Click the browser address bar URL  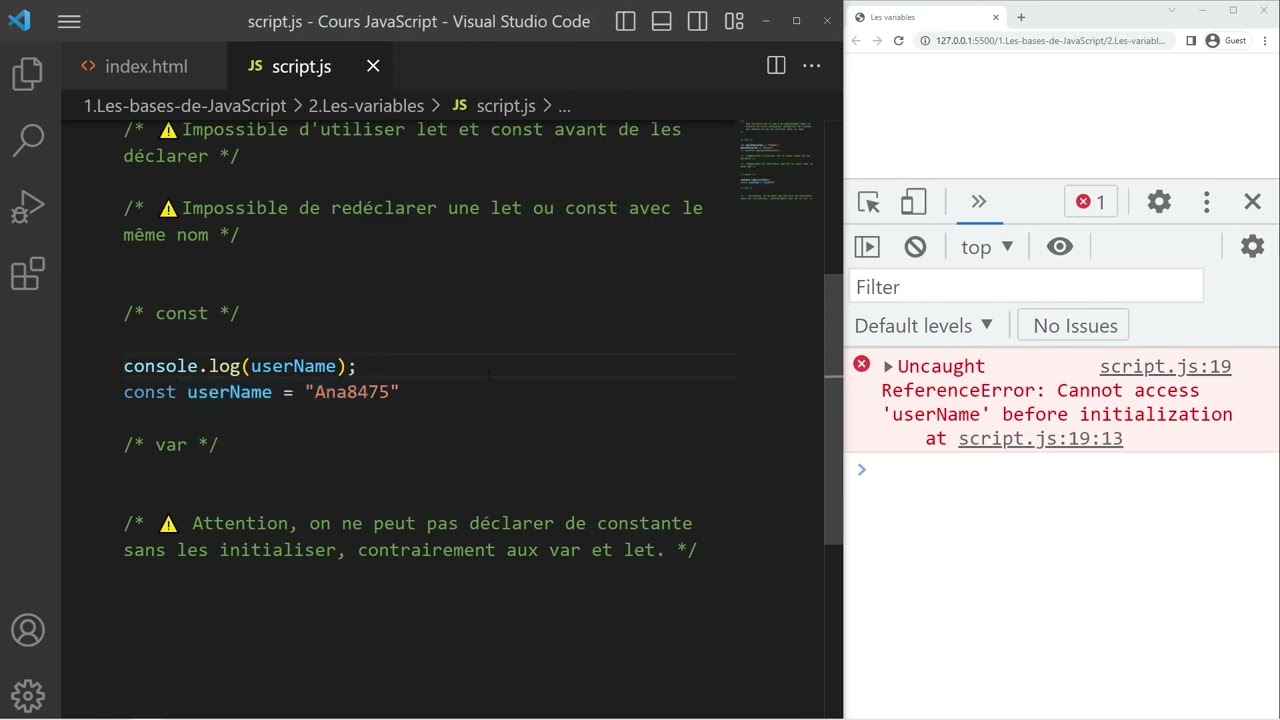[x=1050, y=41]
